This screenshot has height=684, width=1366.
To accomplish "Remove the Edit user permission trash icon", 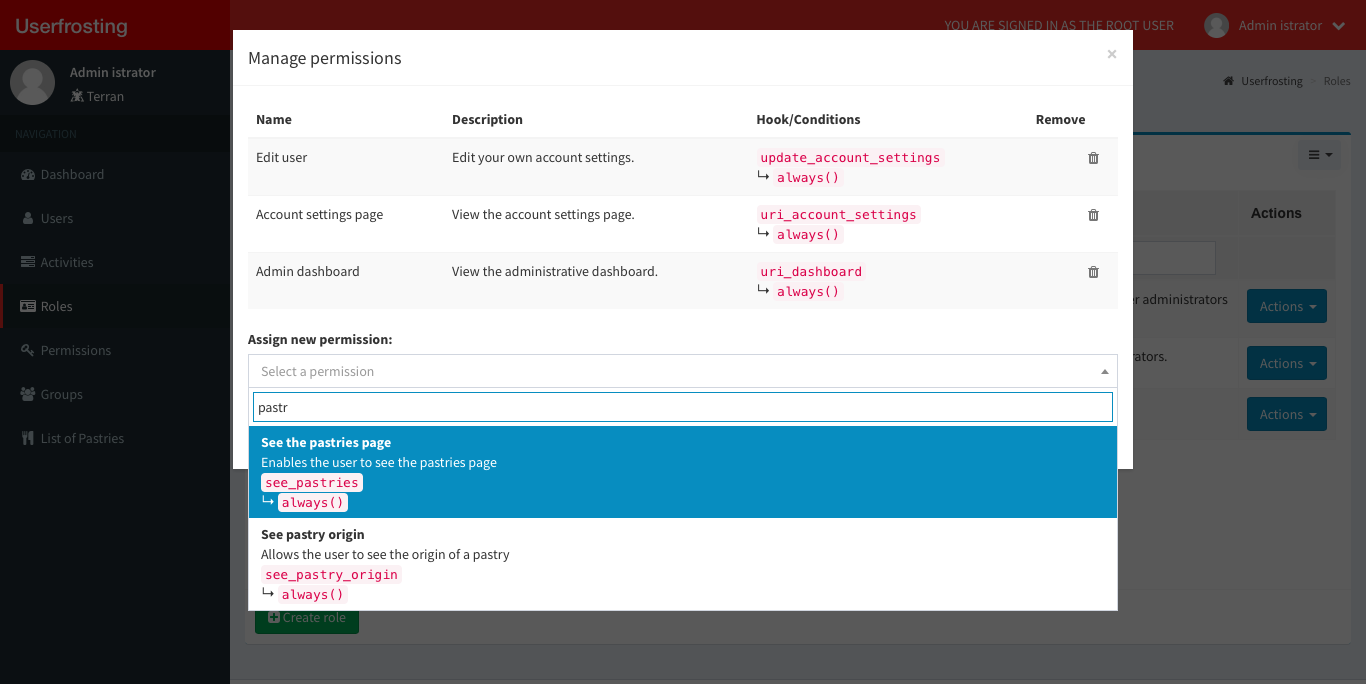I will click(1093, 158).
